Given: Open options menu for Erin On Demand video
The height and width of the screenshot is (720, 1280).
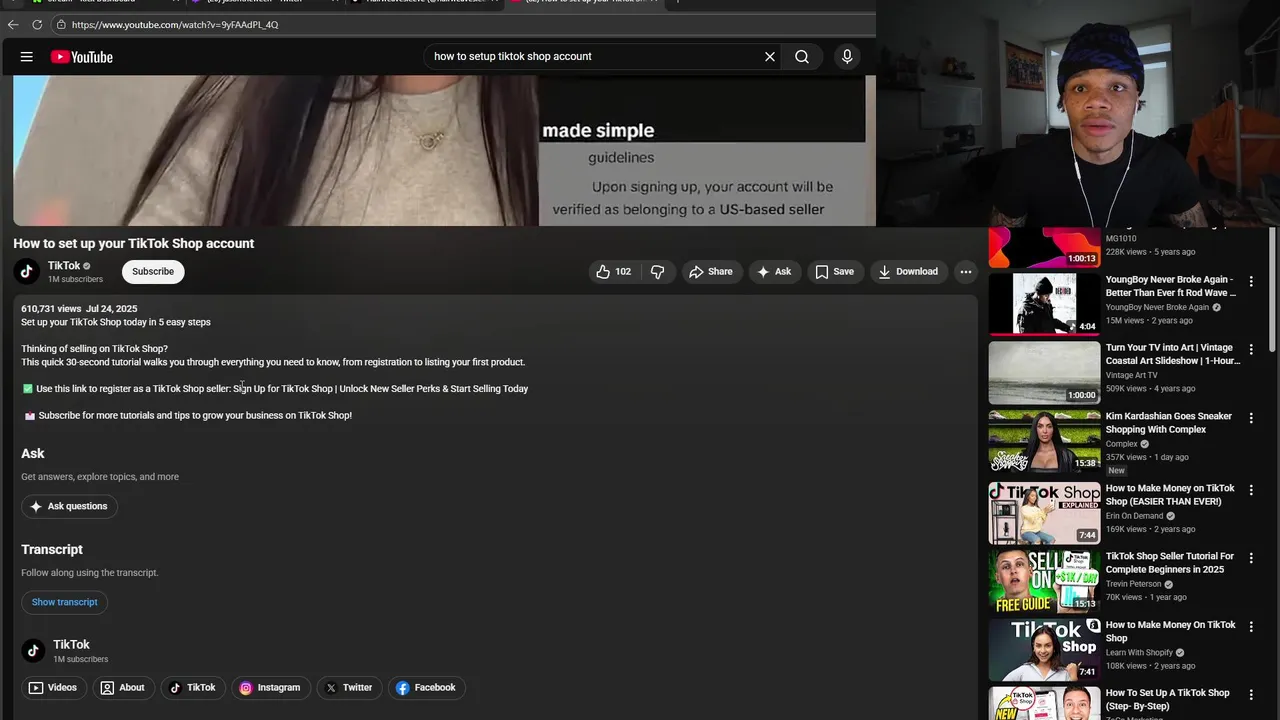Looking at the screenshot, I should tap(1251, 491).
